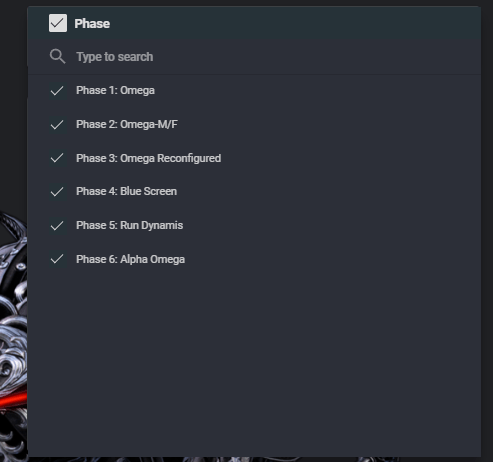This screenshot has width=493, height=462.
Task: Select the Phase 2: Omega-M/F label
Action: click(x=127, y=124)
